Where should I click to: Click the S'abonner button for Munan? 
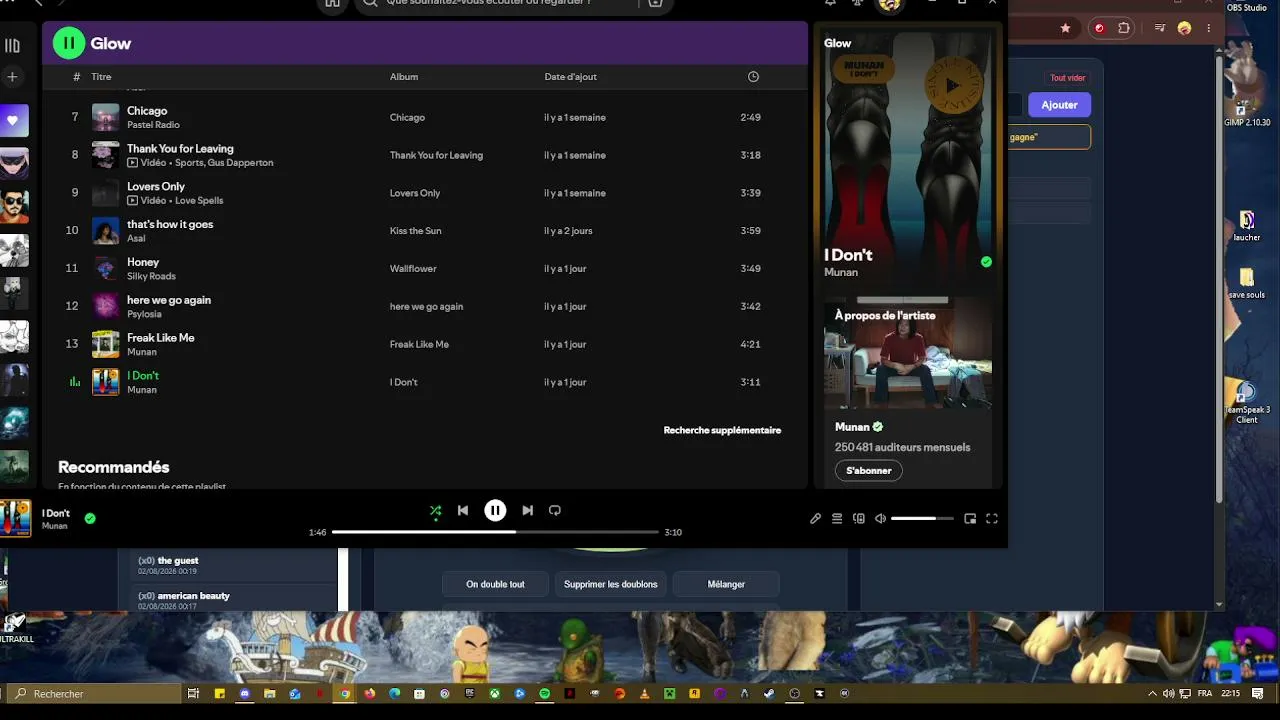click(869, 470)
